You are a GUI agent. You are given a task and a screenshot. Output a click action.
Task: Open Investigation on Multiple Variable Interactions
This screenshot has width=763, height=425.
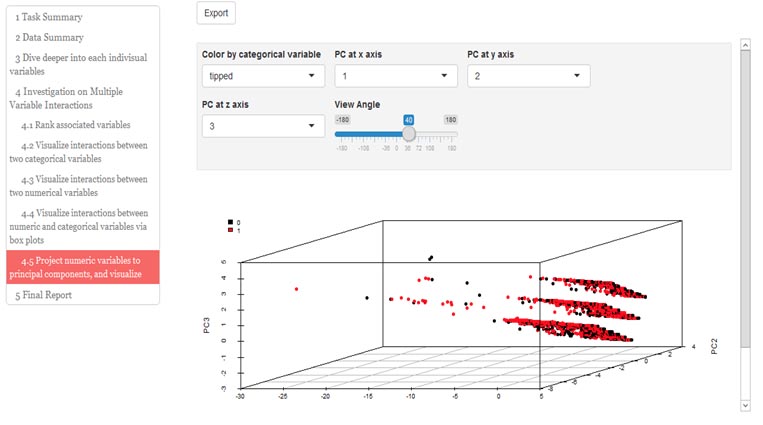(78, 98)
